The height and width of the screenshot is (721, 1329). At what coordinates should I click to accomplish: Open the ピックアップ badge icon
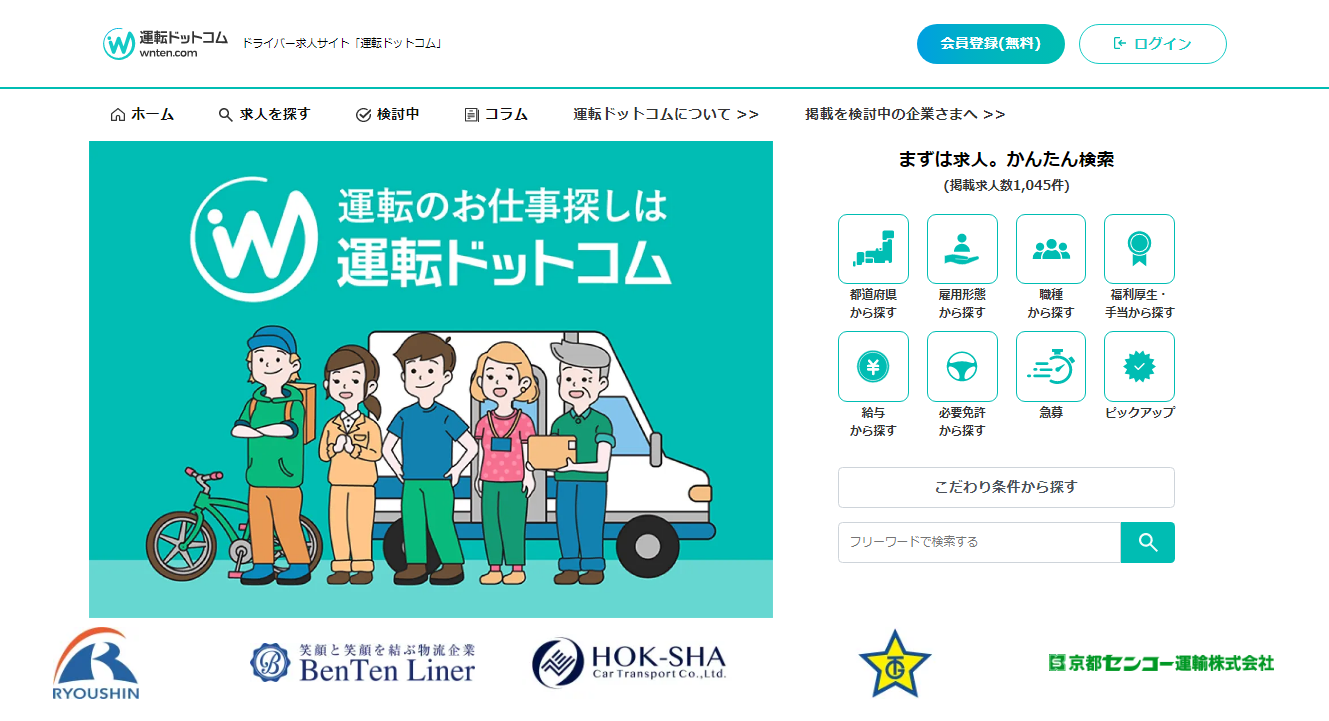tap(1139, 367)
